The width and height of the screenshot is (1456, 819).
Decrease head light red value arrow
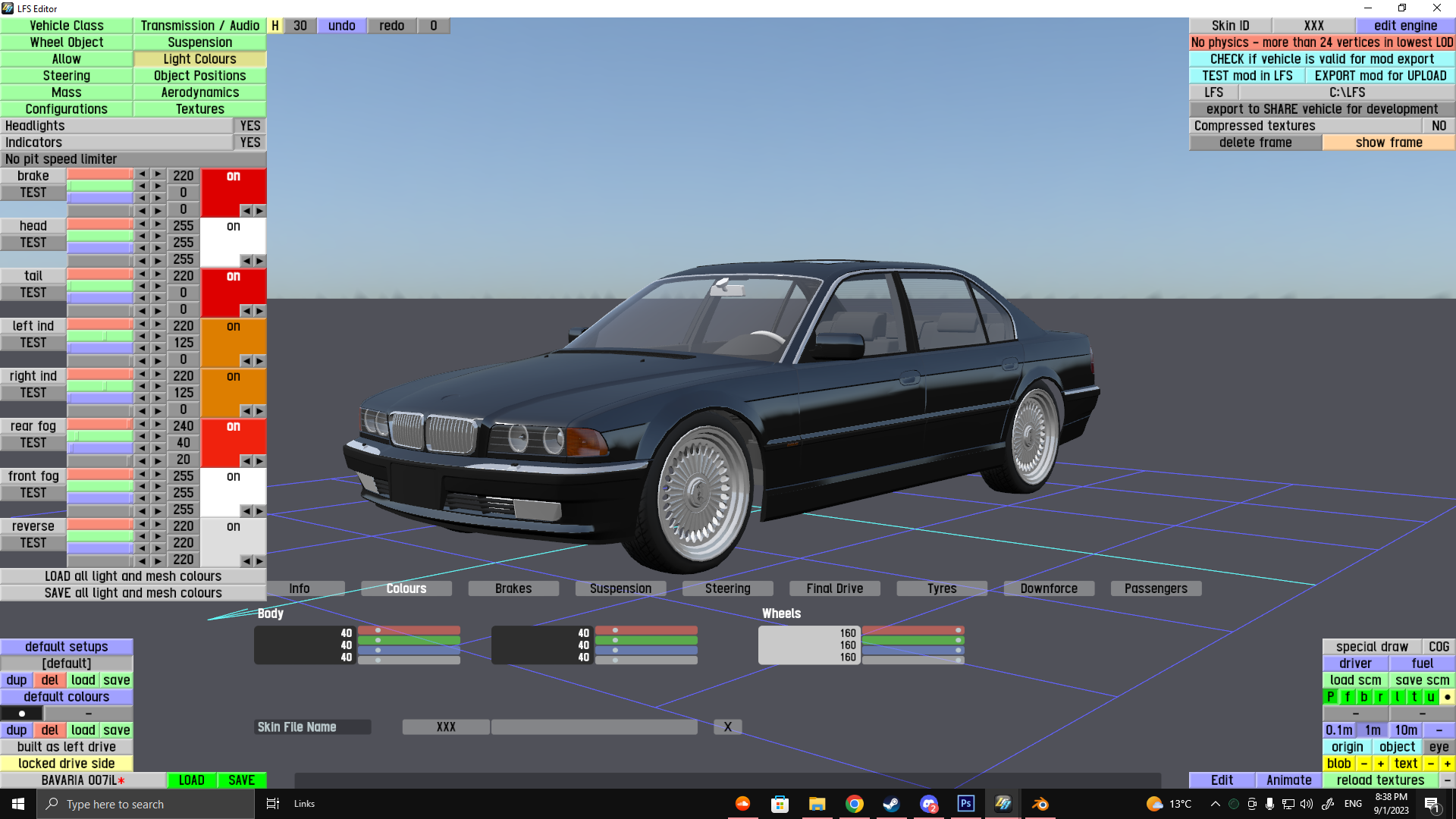point(142,224)
